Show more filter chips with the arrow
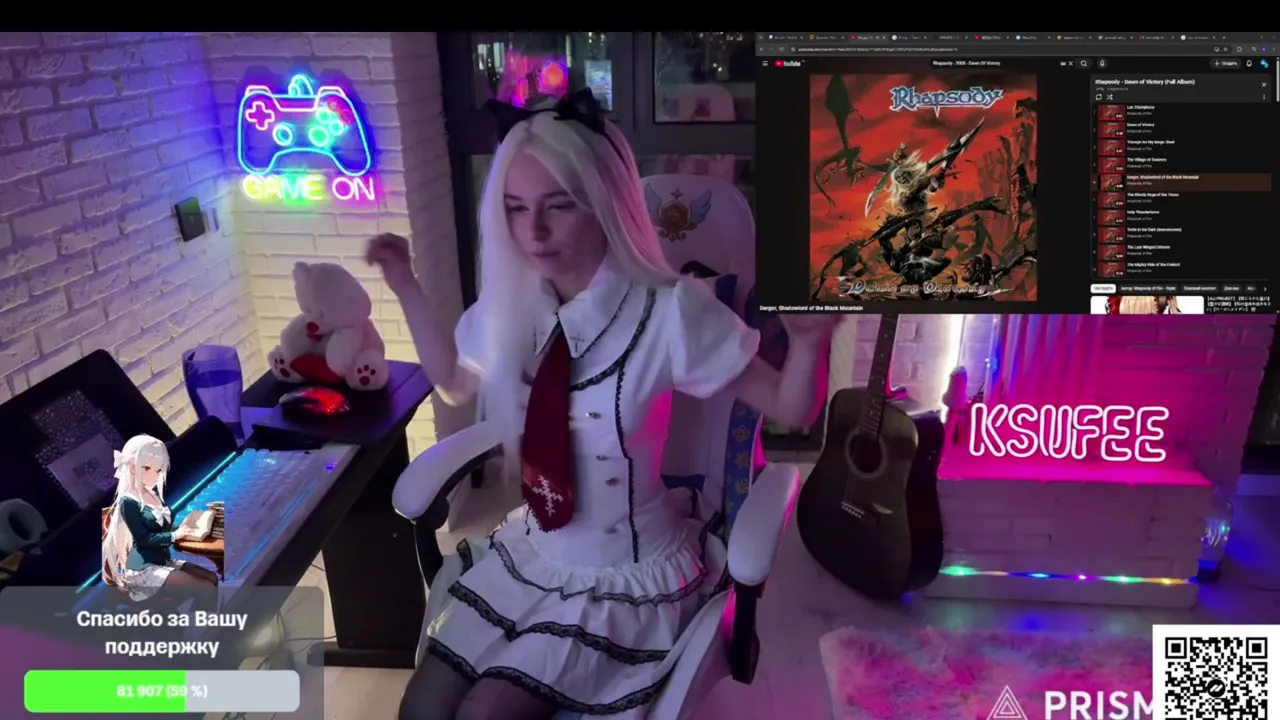 pos(1264,288)
